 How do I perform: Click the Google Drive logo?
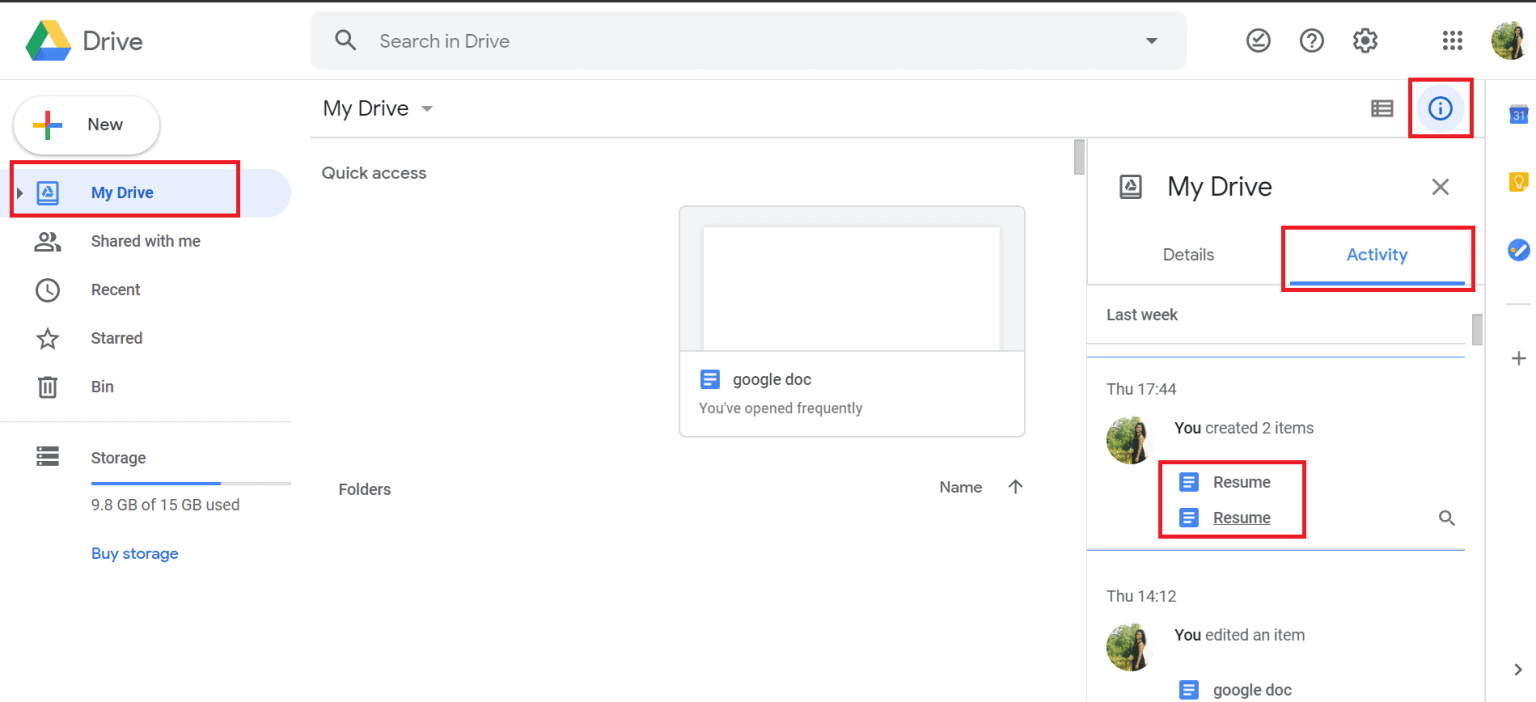click(x=47, y=41)
